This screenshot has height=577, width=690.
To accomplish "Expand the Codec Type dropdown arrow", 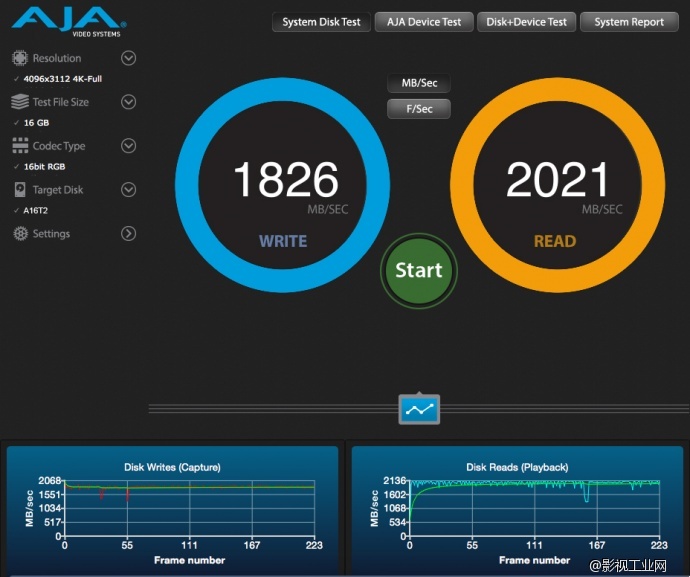I will point(128,146).
